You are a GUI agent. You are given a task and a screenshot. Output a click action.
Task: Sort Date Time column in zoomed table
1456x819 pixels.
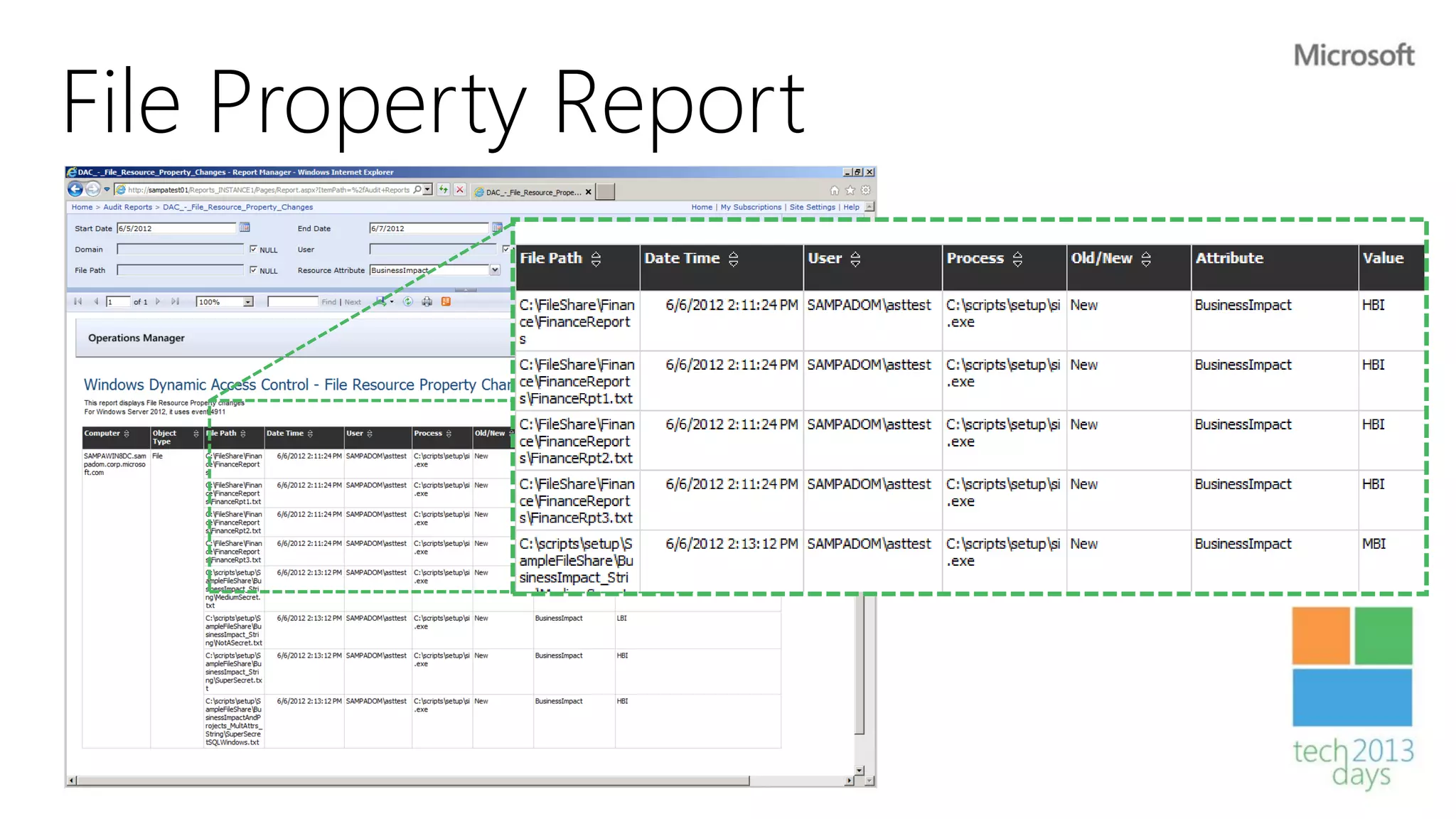[734, 259]
